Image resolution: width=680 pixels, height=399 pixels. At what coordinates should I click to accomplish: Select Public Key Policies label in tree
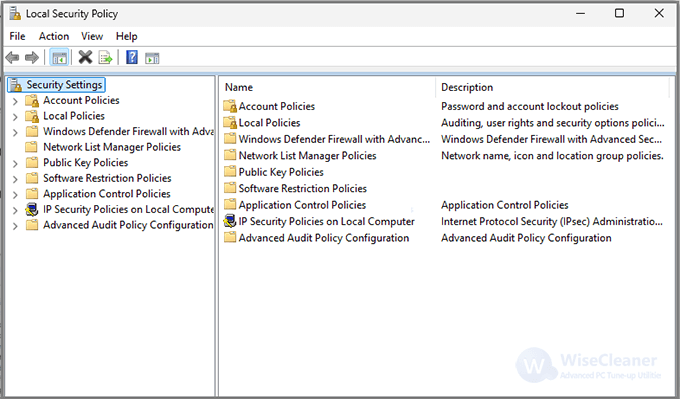pyautogui.click(x=85, y=163)
